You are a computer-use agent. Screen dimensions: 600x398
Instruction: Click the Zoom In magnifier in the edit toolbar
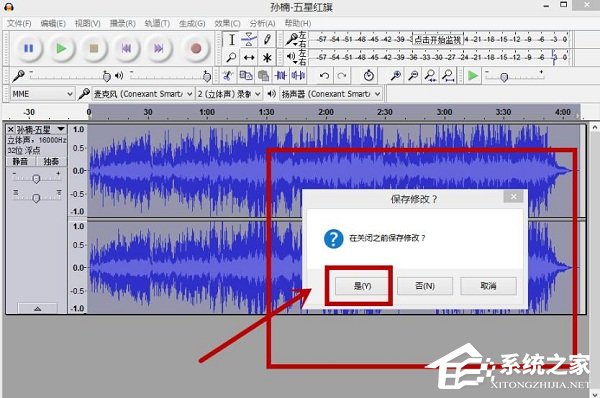pos(396,75)
